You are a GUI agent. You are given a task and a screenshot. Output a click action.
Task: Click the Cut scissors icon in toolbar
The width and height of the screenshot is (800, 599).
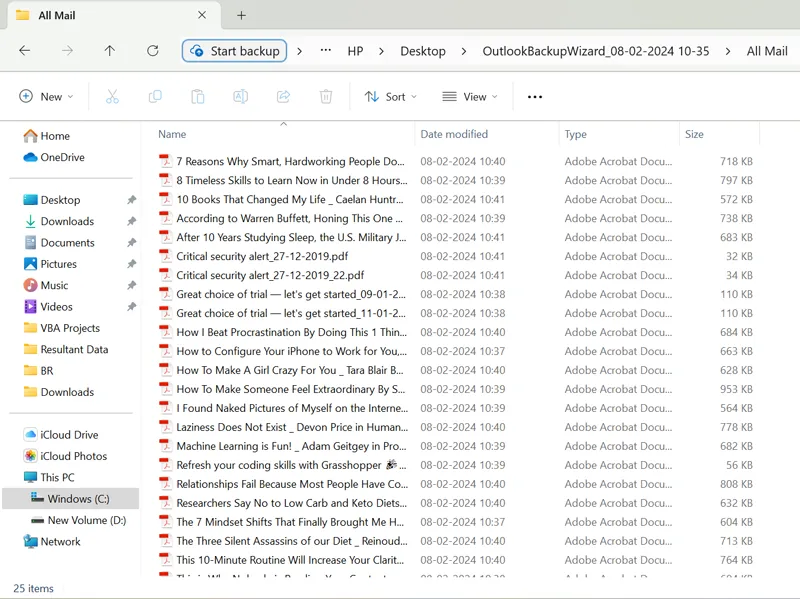(112, 97)
